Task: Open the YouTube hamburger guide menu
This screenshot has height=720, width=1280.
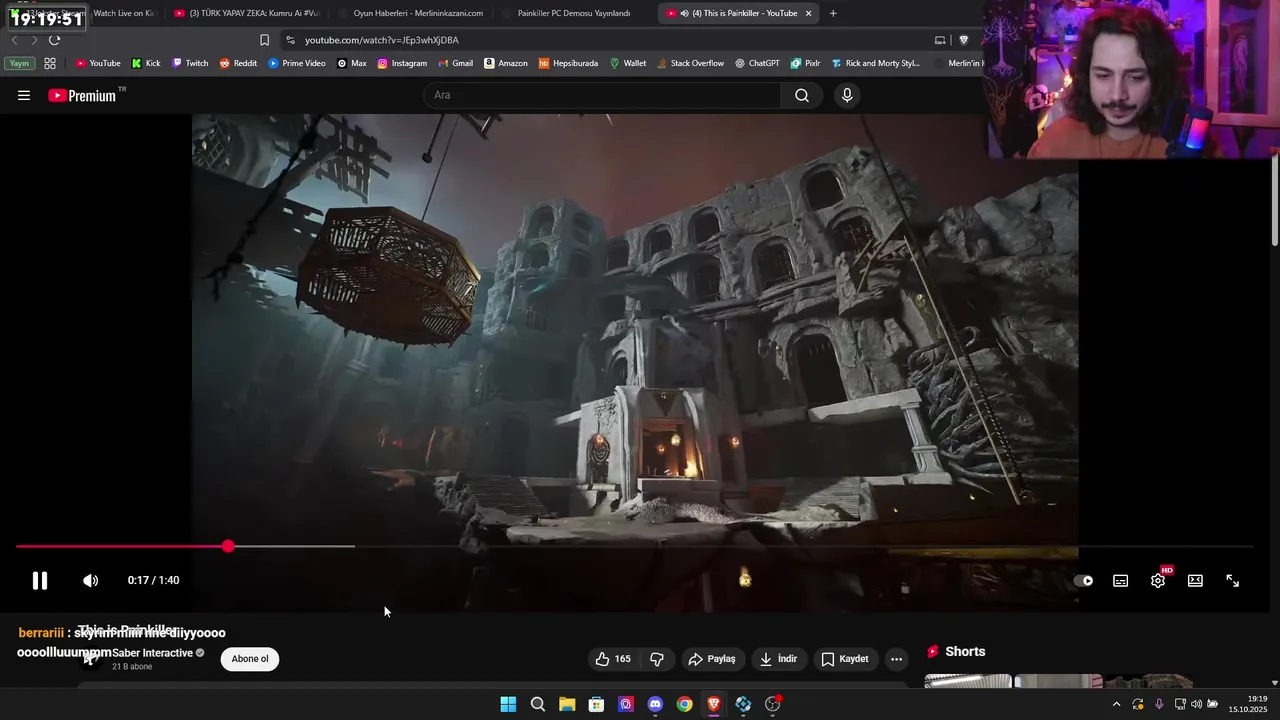Action: coord(24,95)
